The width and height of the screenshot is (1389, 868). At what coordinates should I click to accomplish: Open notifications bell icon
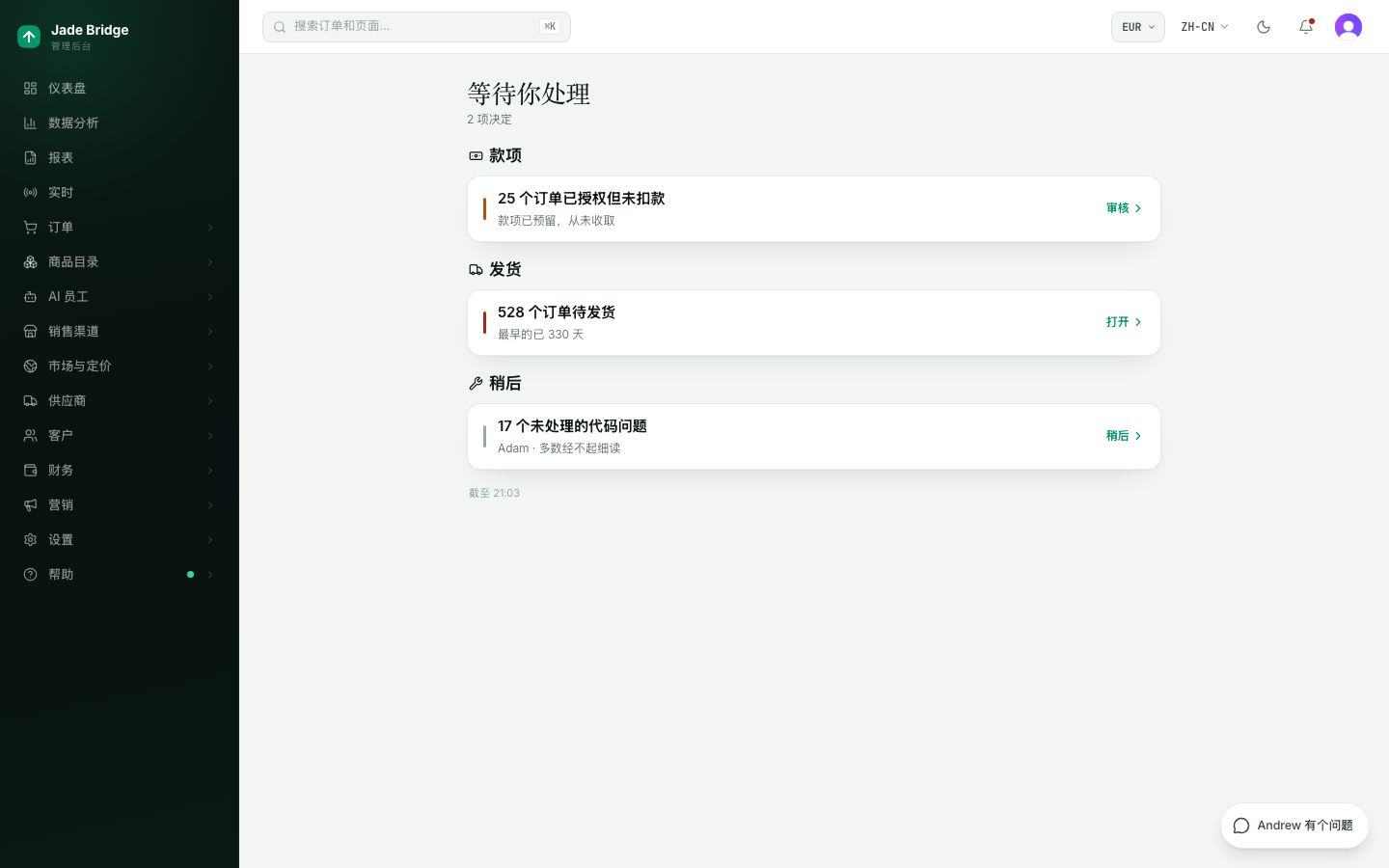pos(1306,27)
